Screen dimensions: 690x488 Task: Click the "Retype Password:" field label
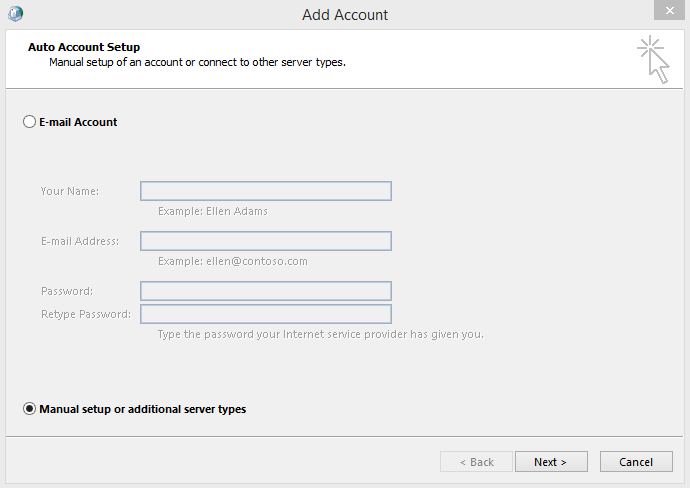click(x=86, y=314)
